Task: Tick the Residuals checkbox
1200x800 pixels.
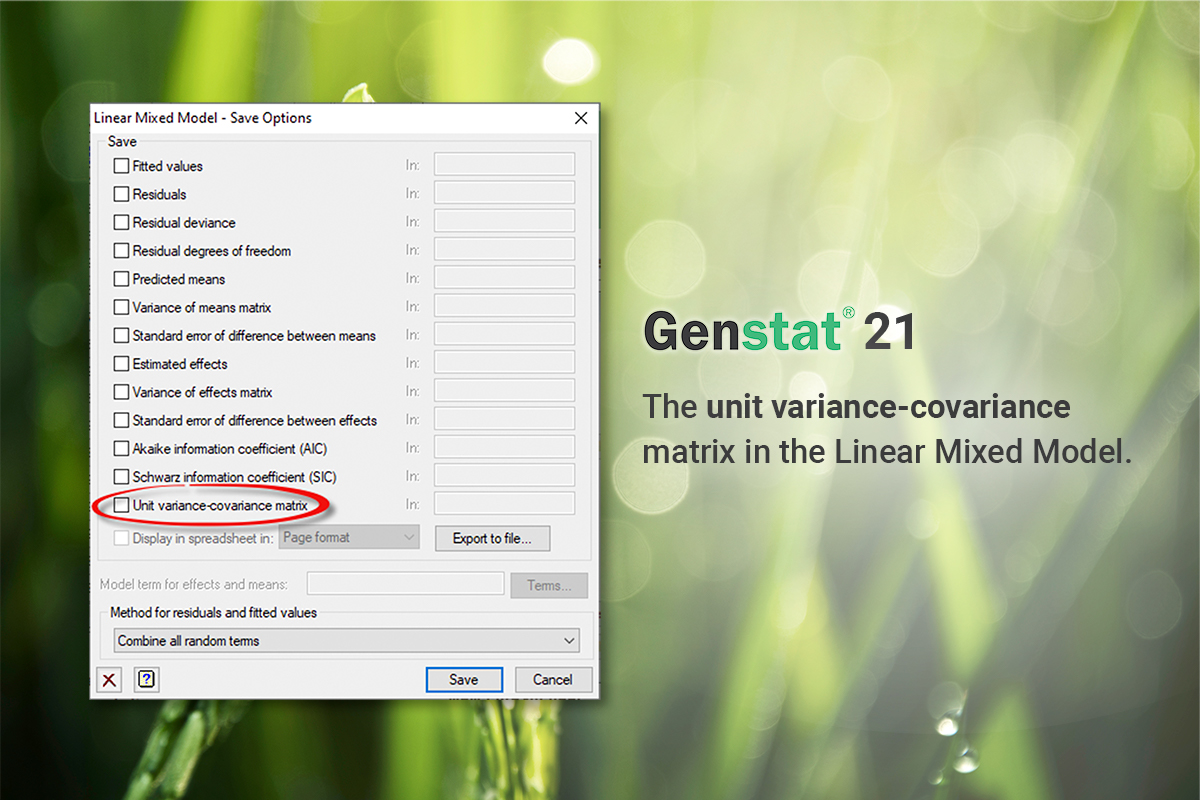Action: [x=121, y=194]
